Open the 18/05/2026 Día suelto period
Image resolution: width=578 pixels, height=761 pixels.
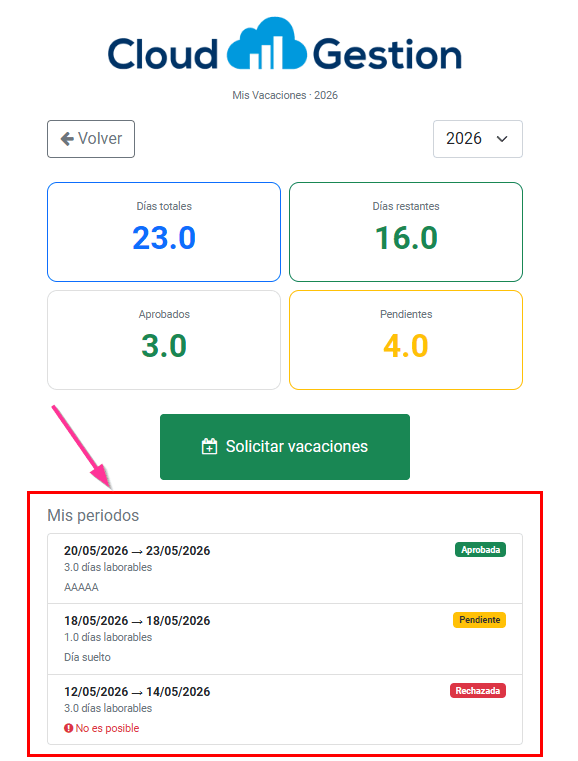(285, 639)
